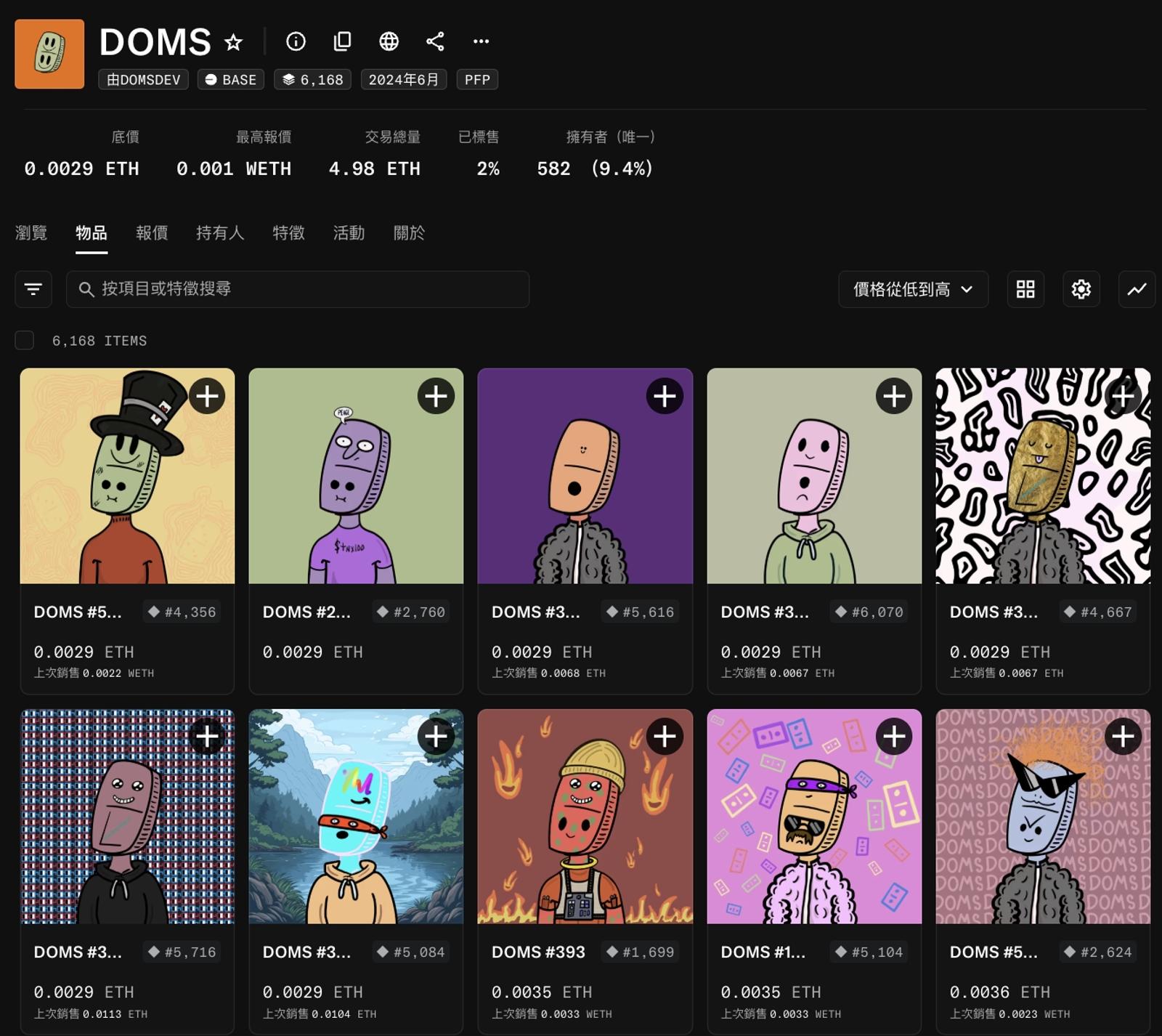Open the gold DOMS thumbnail, rank #4,667
The image size is (1162, 1036).
[x=1043, y=476]
